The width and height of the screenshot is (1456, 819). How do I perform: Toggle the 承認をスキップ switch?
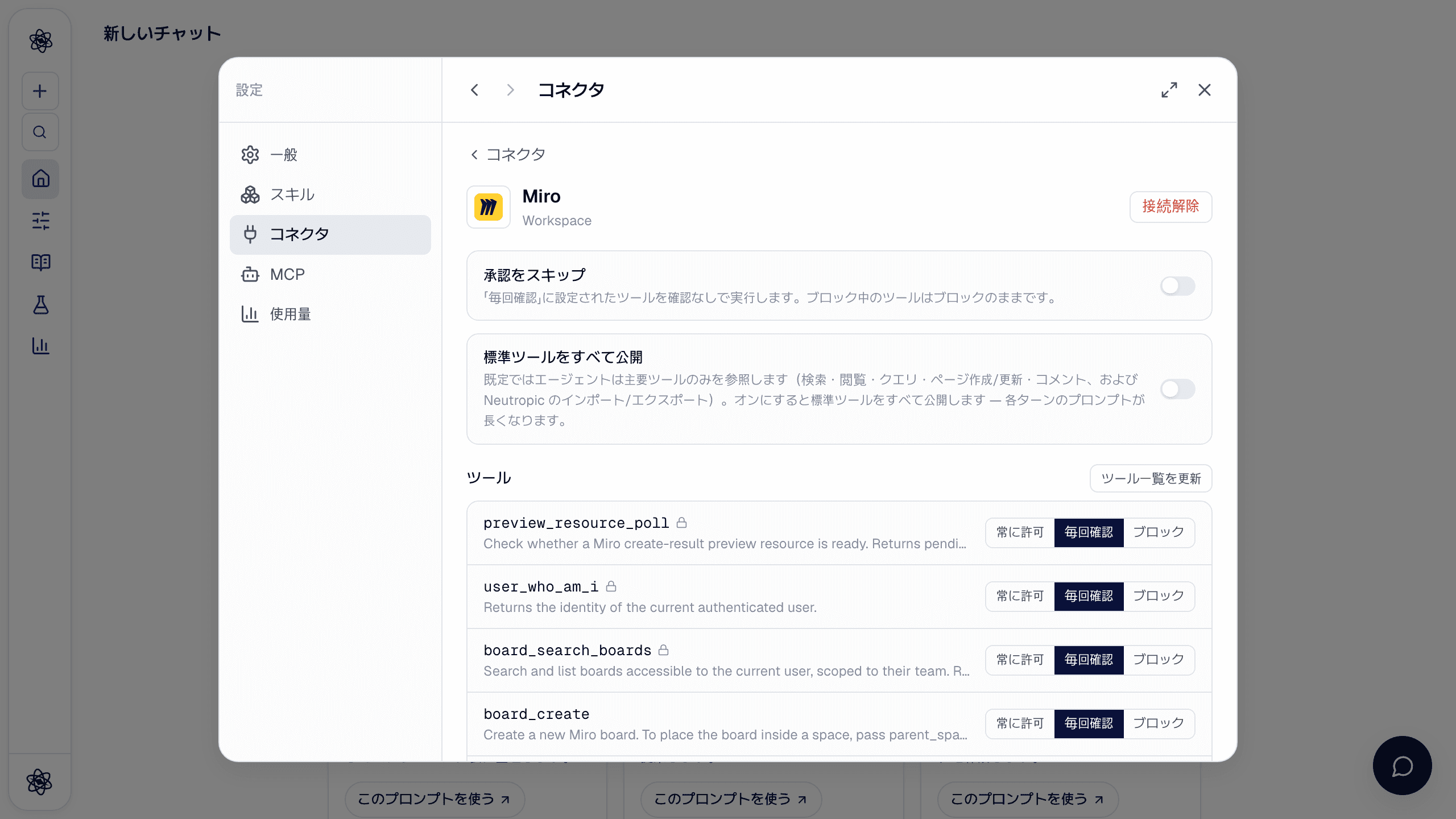pyautogui.click(x=1177, y=286)
